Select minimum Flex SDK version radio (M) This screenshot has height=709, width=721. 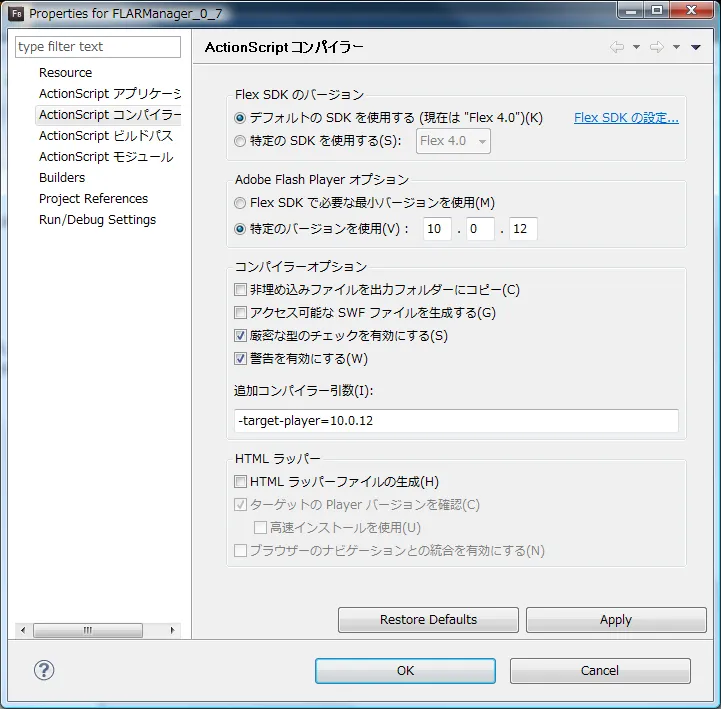click(x=240, y=203)
